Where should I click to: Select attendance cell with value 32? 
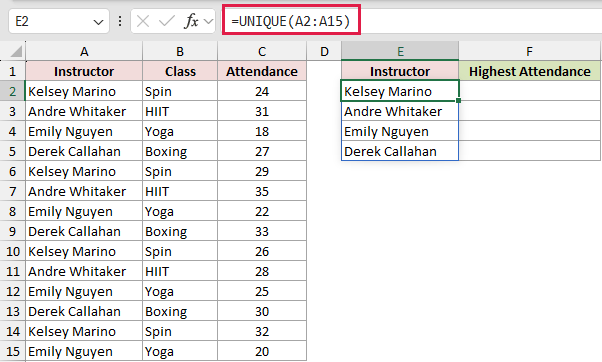pos(262,331)
